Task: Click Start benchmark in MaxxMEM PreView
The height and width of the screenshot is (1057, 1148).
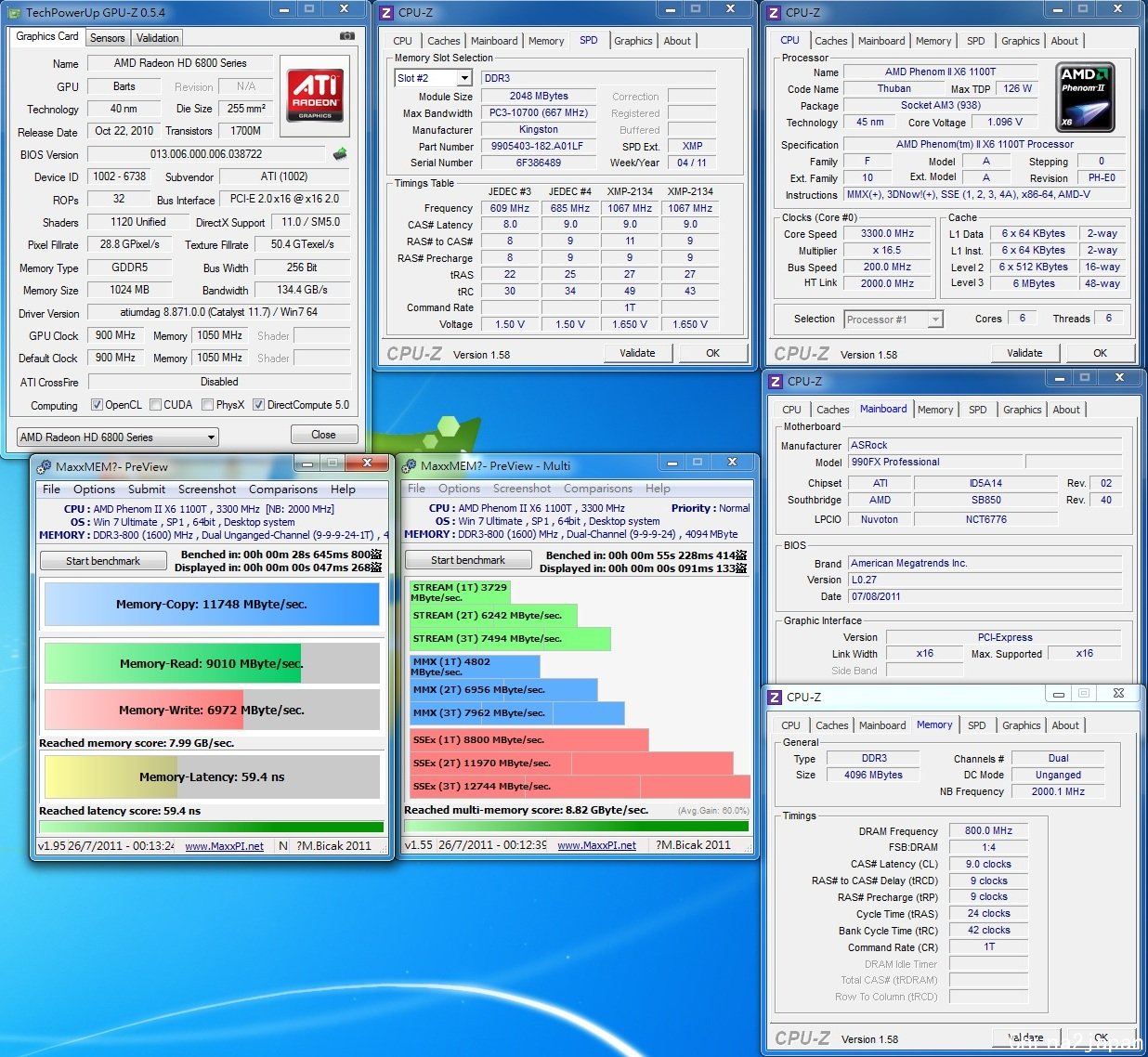Action: click(x=103, y=561)
